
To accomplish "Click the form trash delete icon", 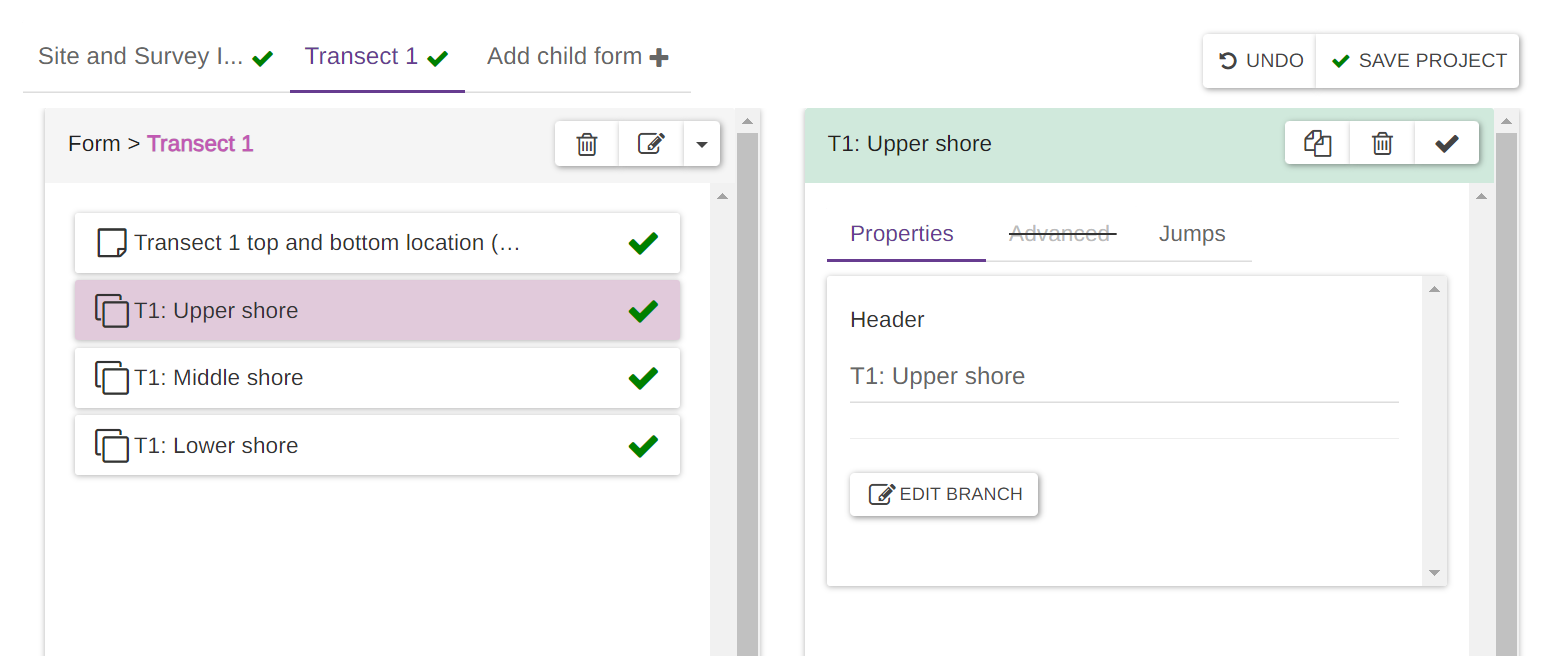I will tap(587, 144).
